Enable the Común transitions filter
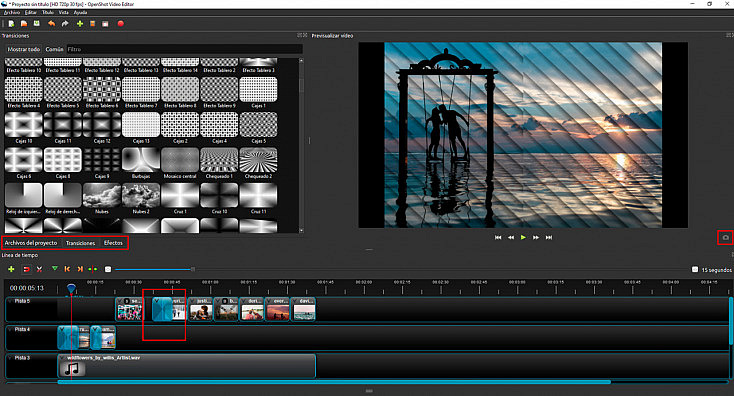Screen dimensions: 734x396 [x=54, y=49]
